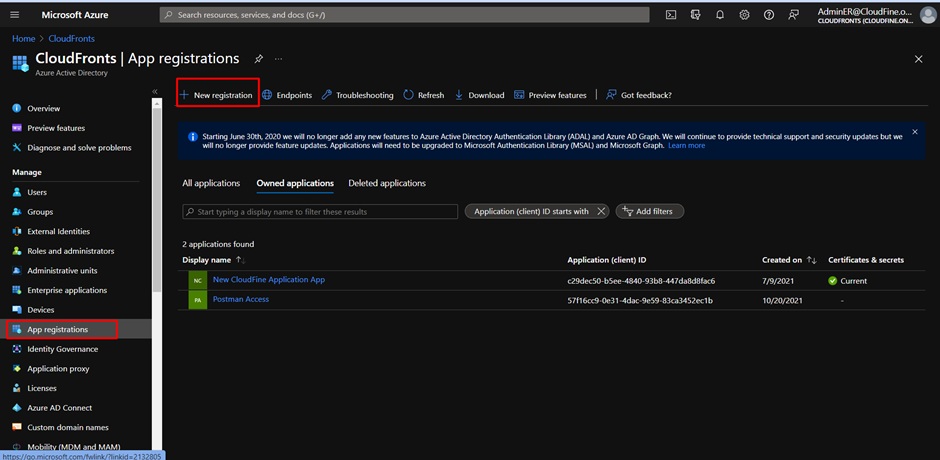Open Troubleshooting in the toolbar
This screenshot has width=940, height=460.
point(358,95)
